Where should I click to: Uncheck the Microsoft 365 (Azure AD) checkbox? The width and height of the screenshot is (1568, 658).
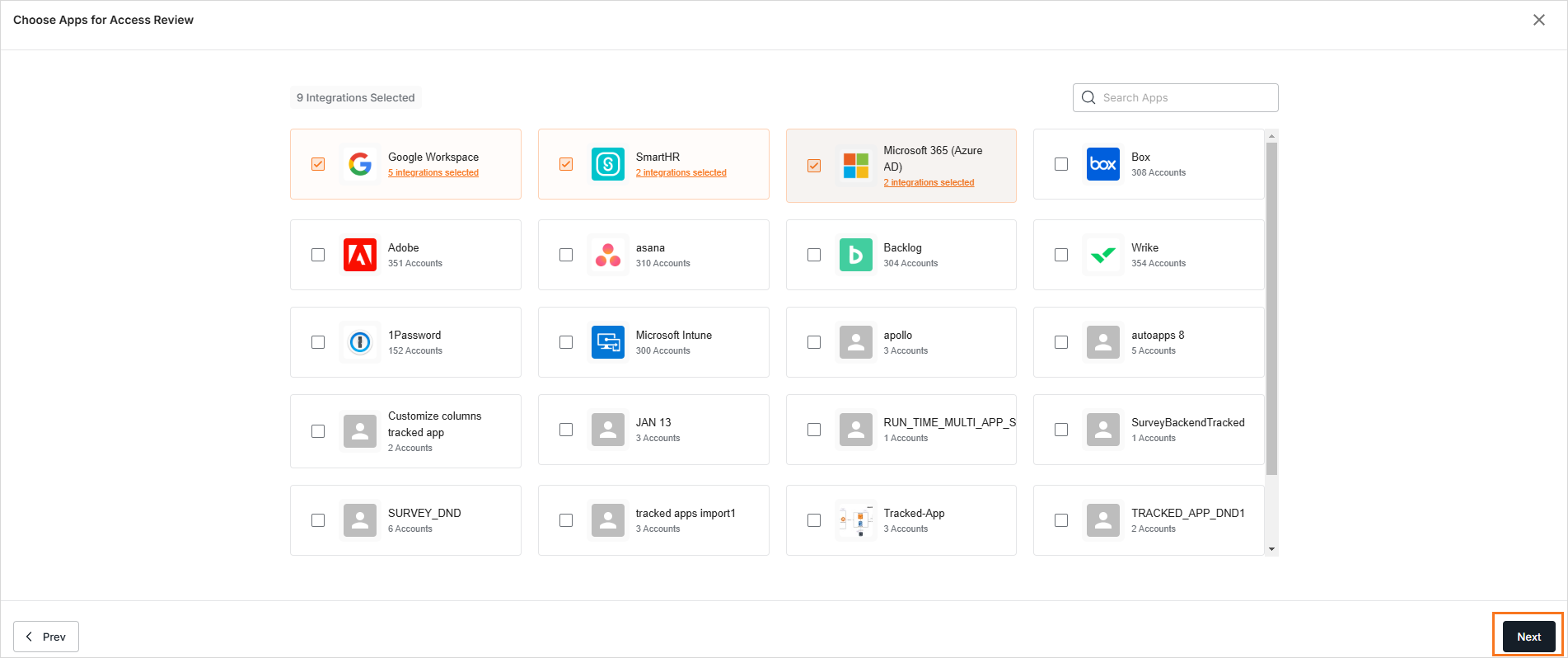(814, 166)
